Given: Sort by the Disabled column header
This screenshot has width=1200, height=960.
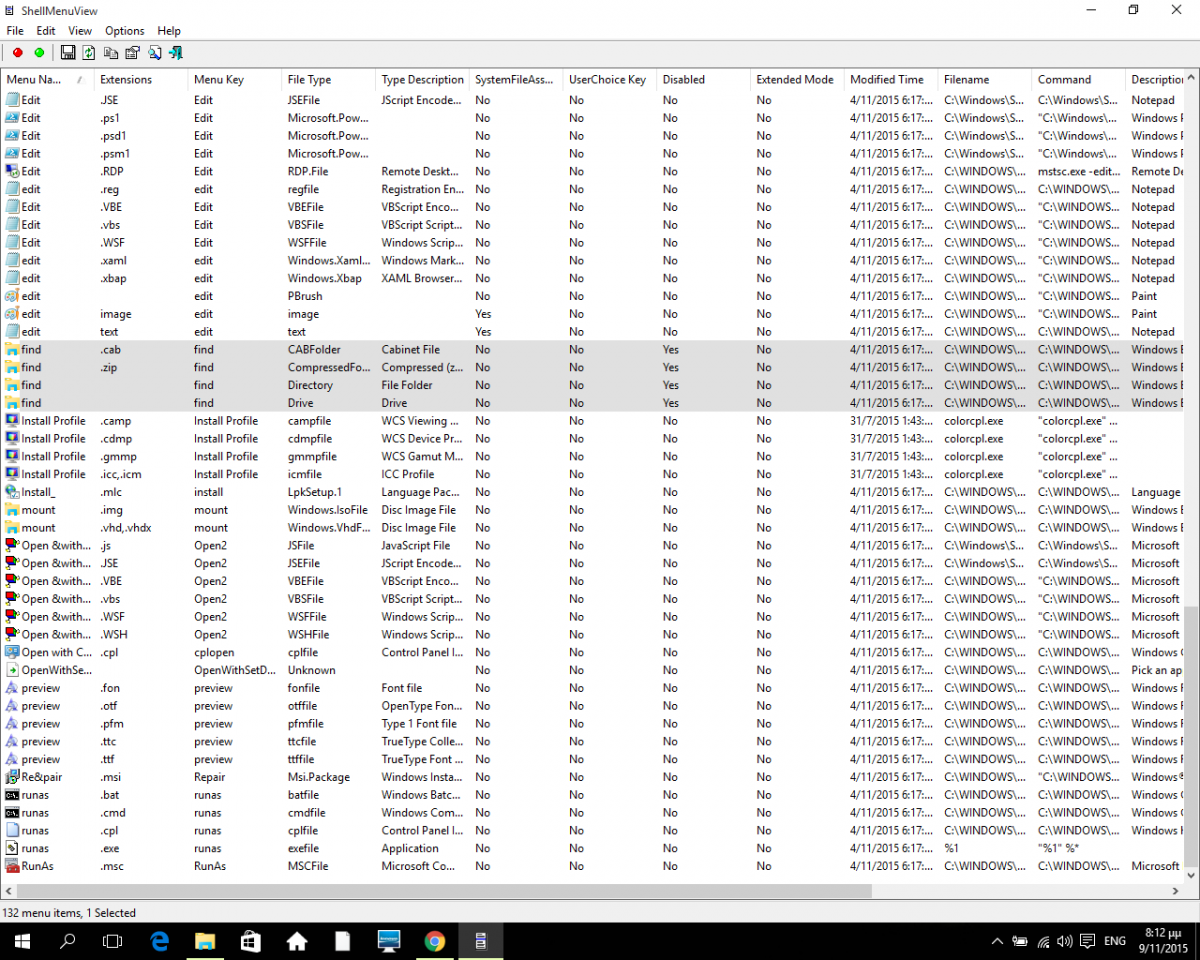Looking at the screenshot, I should [684, 80].
